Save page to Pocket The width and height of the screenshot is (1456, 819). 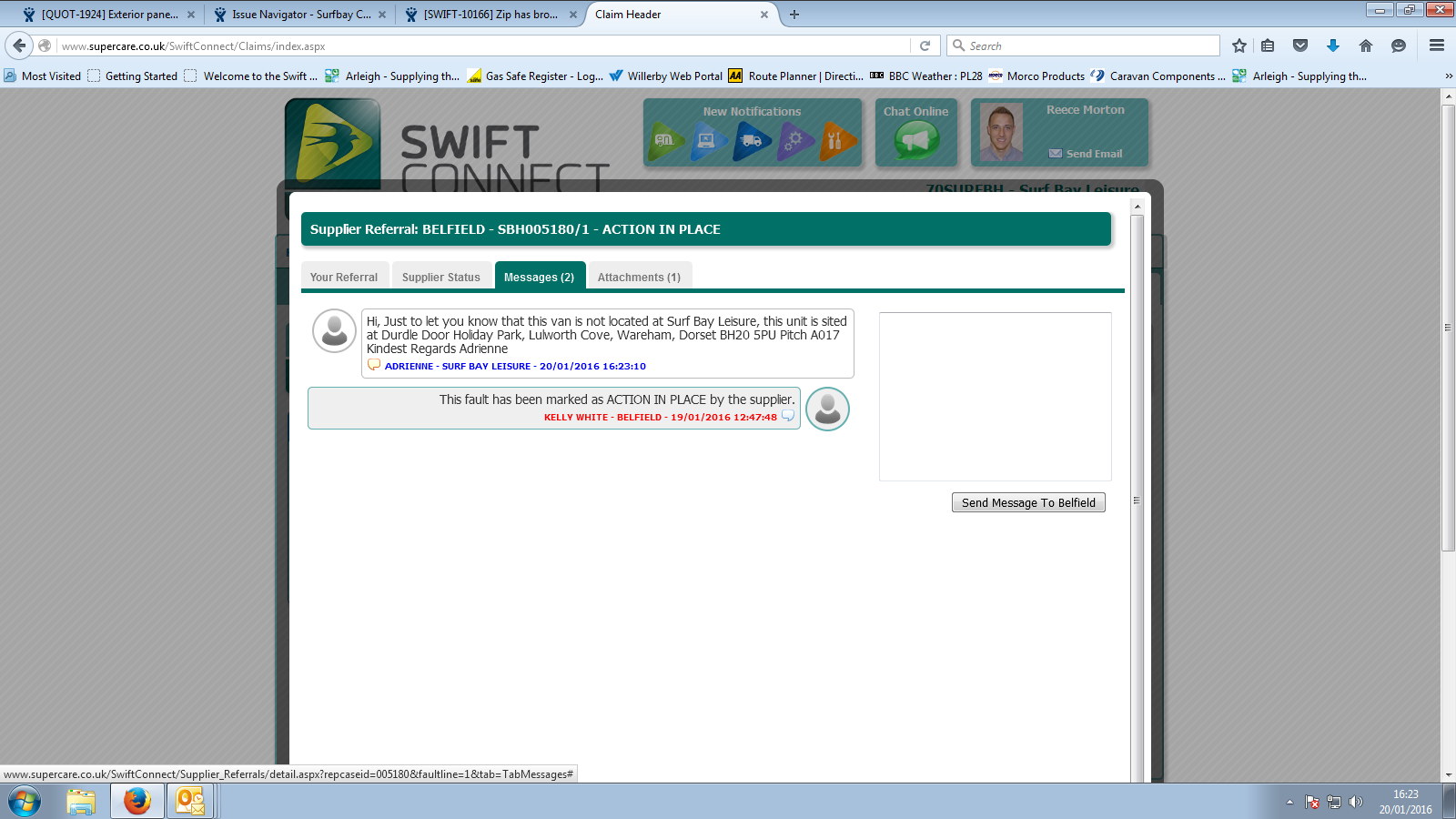1300,45
